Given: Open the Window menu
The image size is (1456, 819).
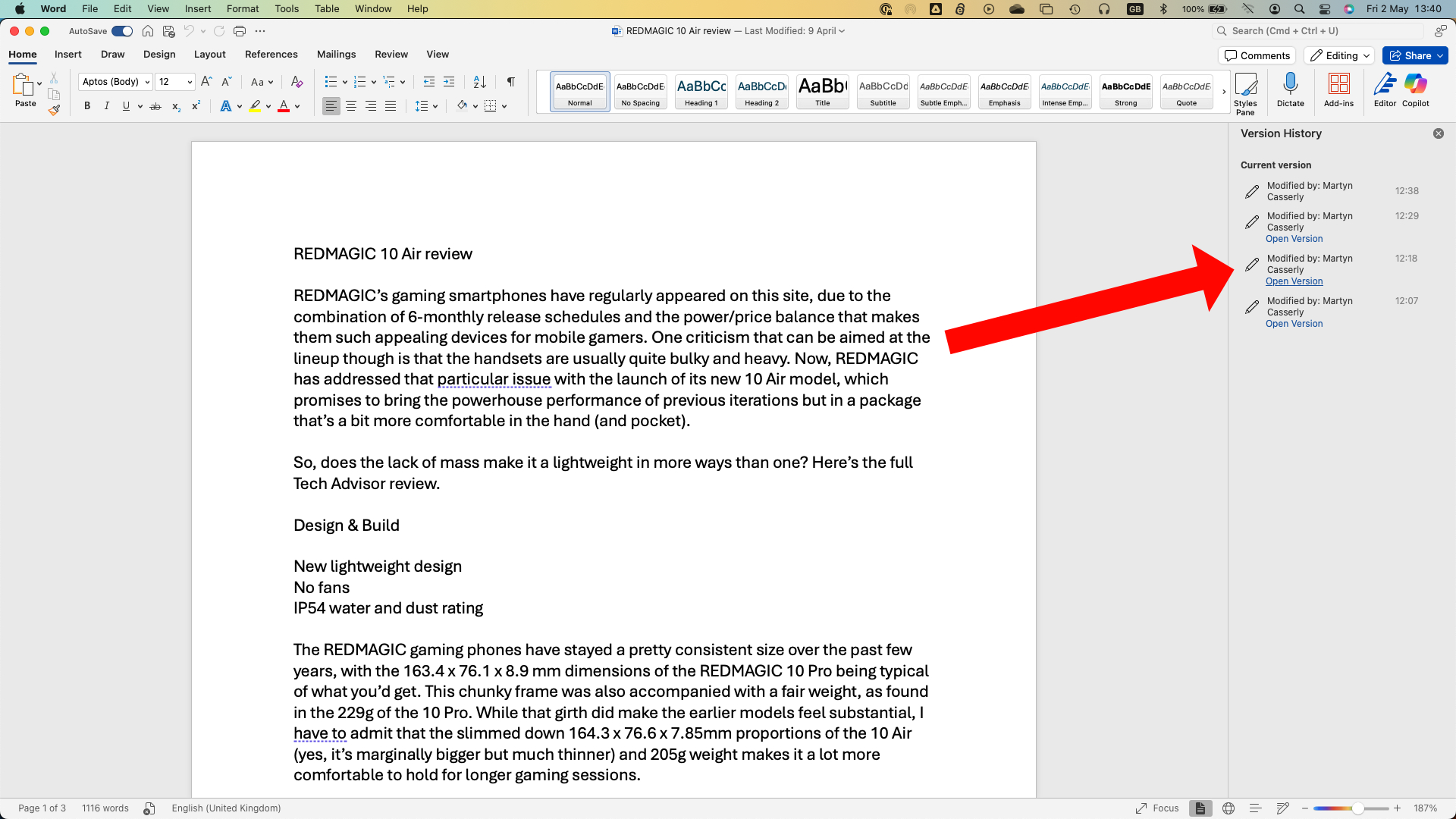Looking at the screenshot, I should tap(372, 8).
